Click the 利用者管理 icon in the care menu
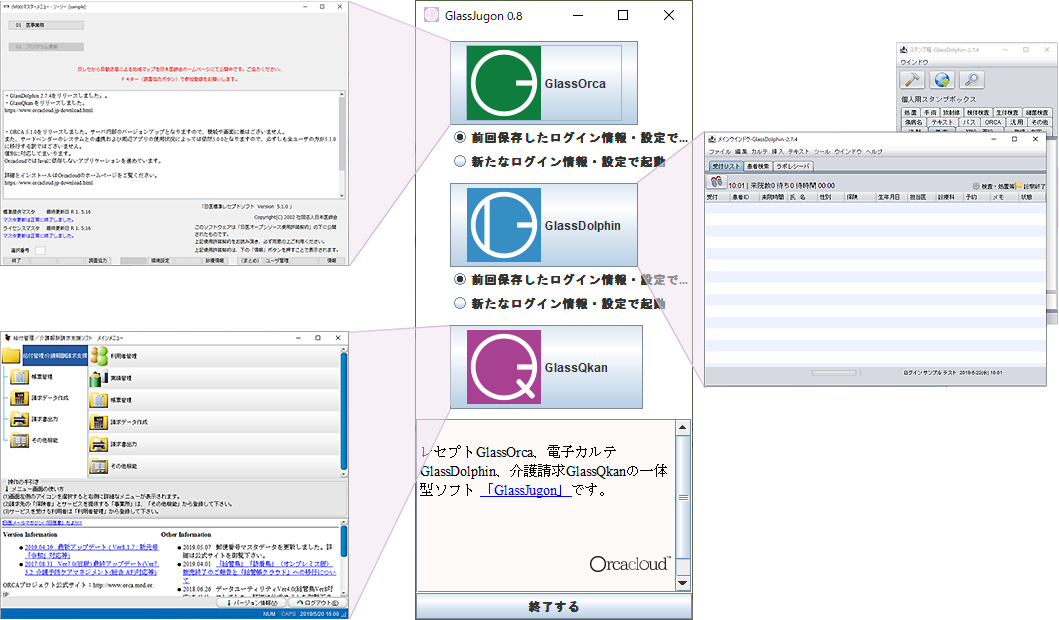The height and width of the screenshot is (620, 1059). click(101, 355)
